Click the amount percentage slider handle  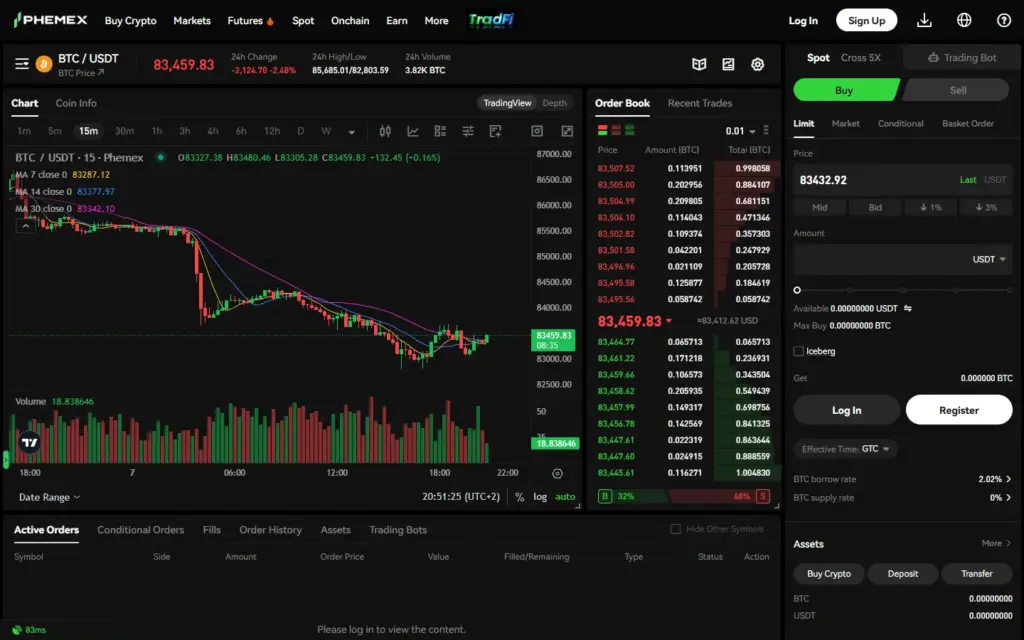[797, 290]
